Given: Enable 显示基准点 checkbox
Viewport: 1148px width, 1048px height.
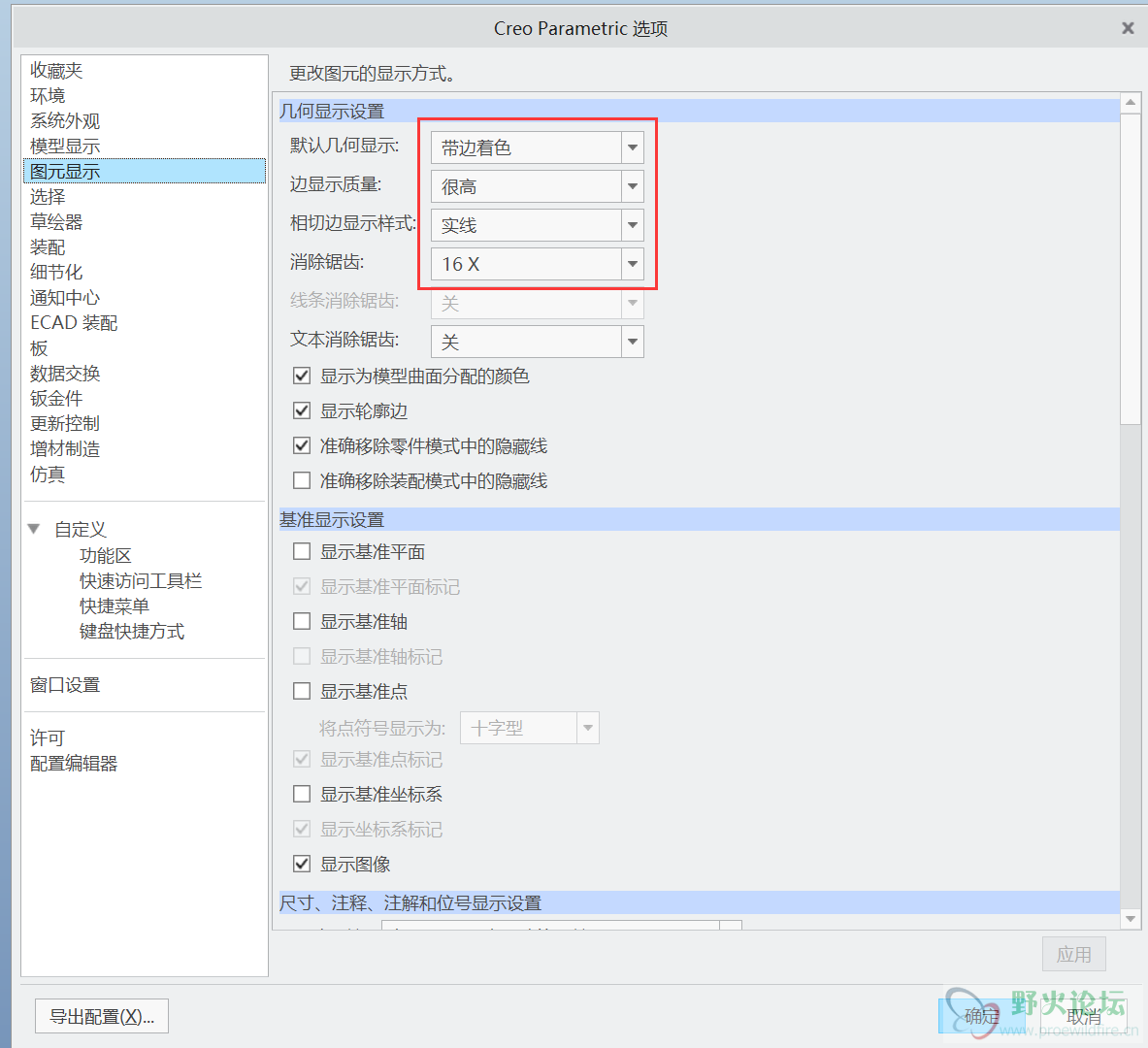Looking at the screenshot, I should tap(302, 691).
